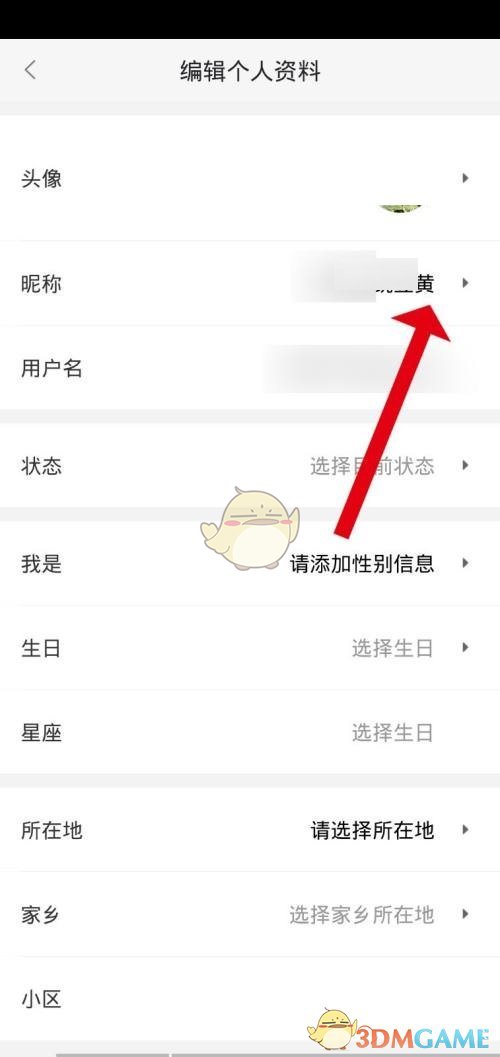Open the 小区 row

pyautogui.click(x=250, y=999)
